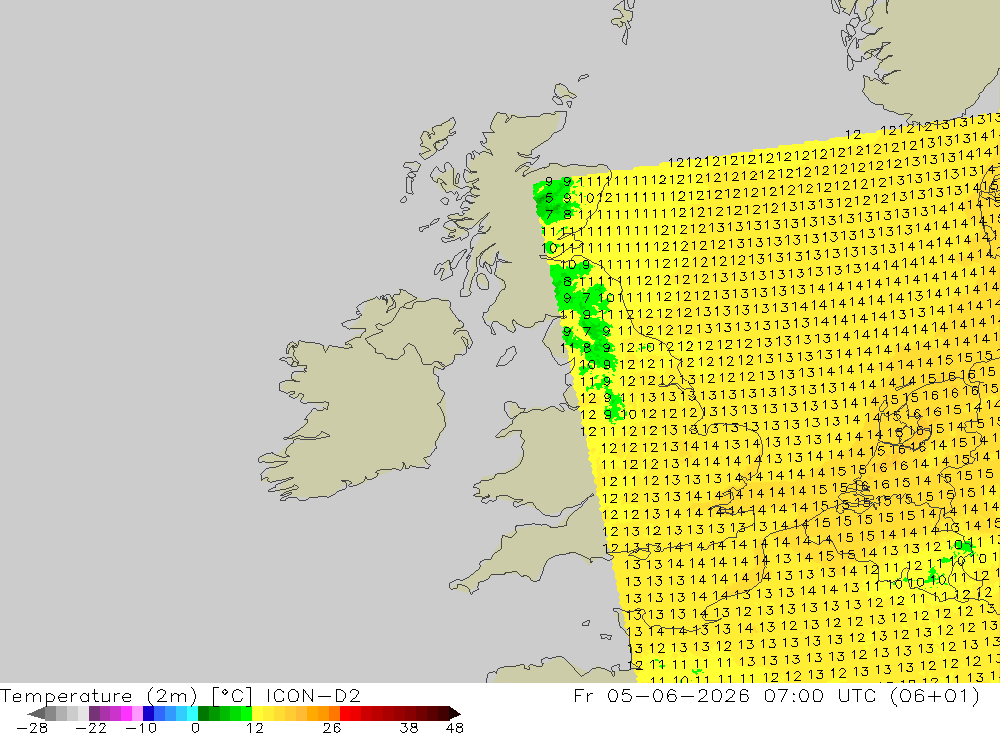Pick the darkest green swatch at the 0 mark
Screen dimensions: 1000x733
click(203, 713)
